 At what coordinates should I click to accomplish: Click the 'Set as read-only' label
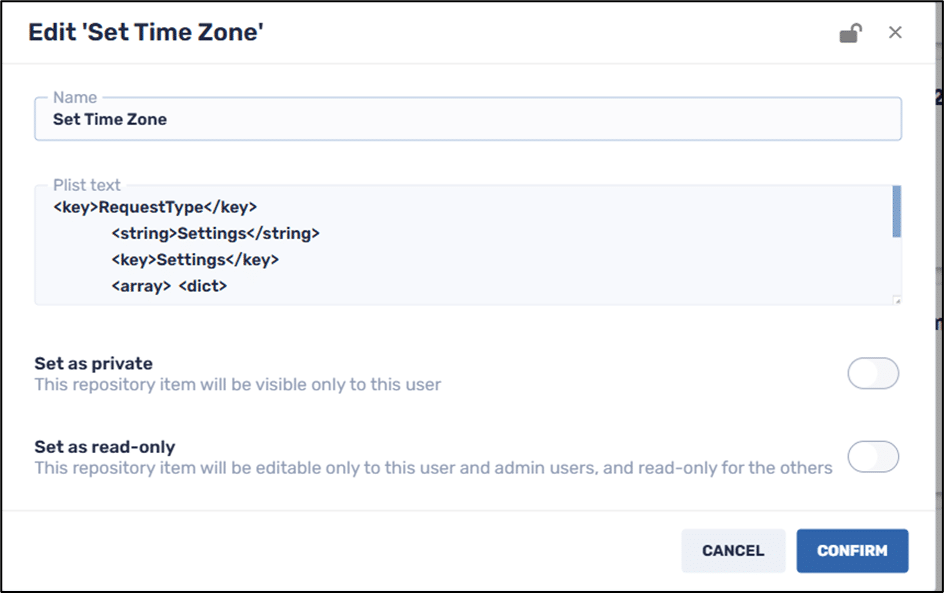104,447
